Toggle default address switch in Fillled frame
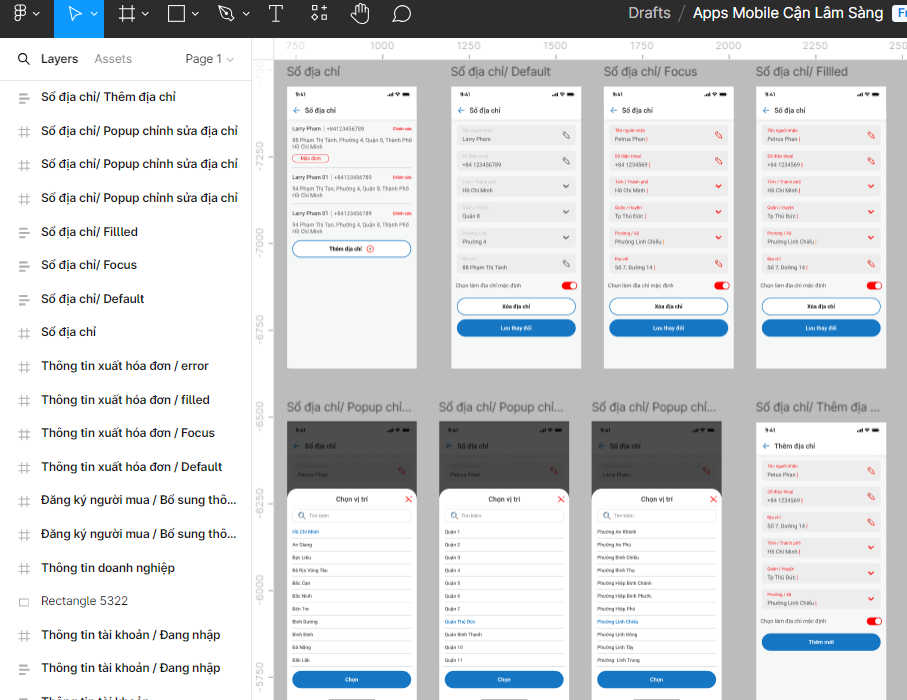This screenshot has height=700, width=907. [874, 286]
